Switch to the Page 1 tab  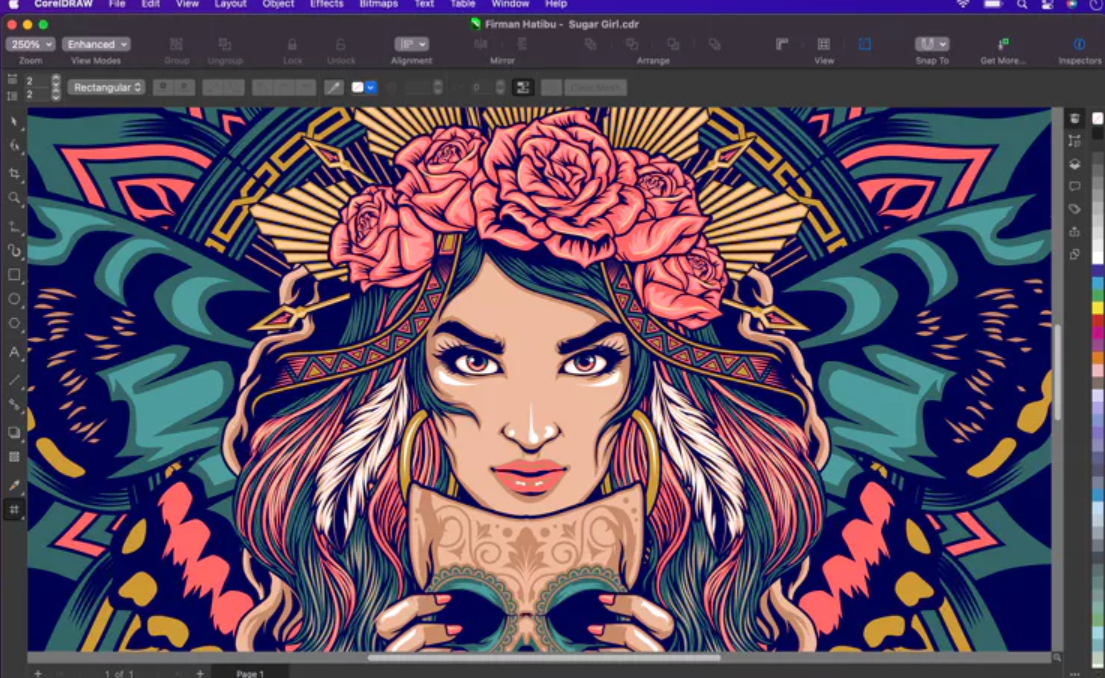pyautogui.click(x=250, y=673)
